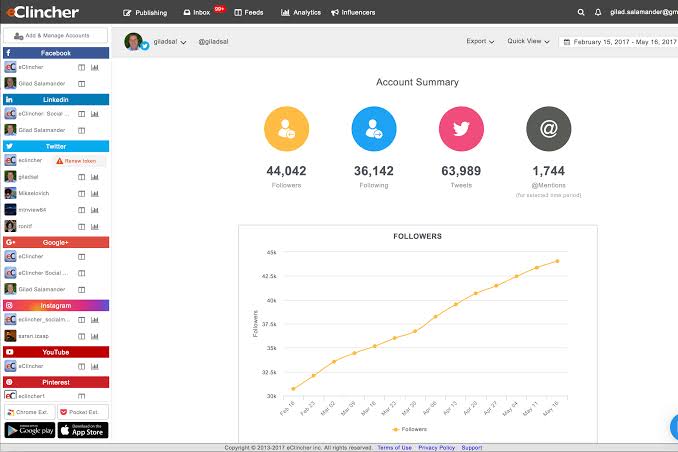The width and height of the screenshot is (678, 452).
Task: Click the Renew token warning link
Action: (x=76, y=161)
